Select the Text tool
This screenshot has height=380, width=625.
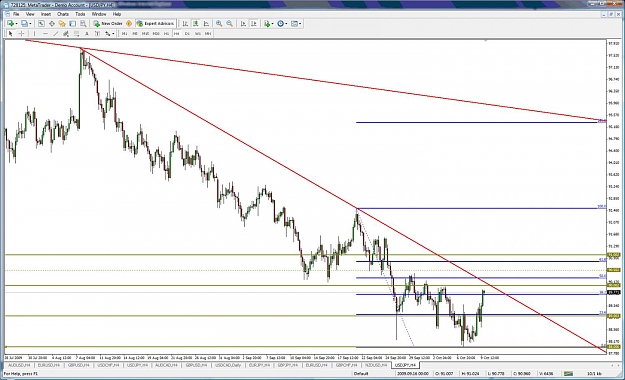87,33
